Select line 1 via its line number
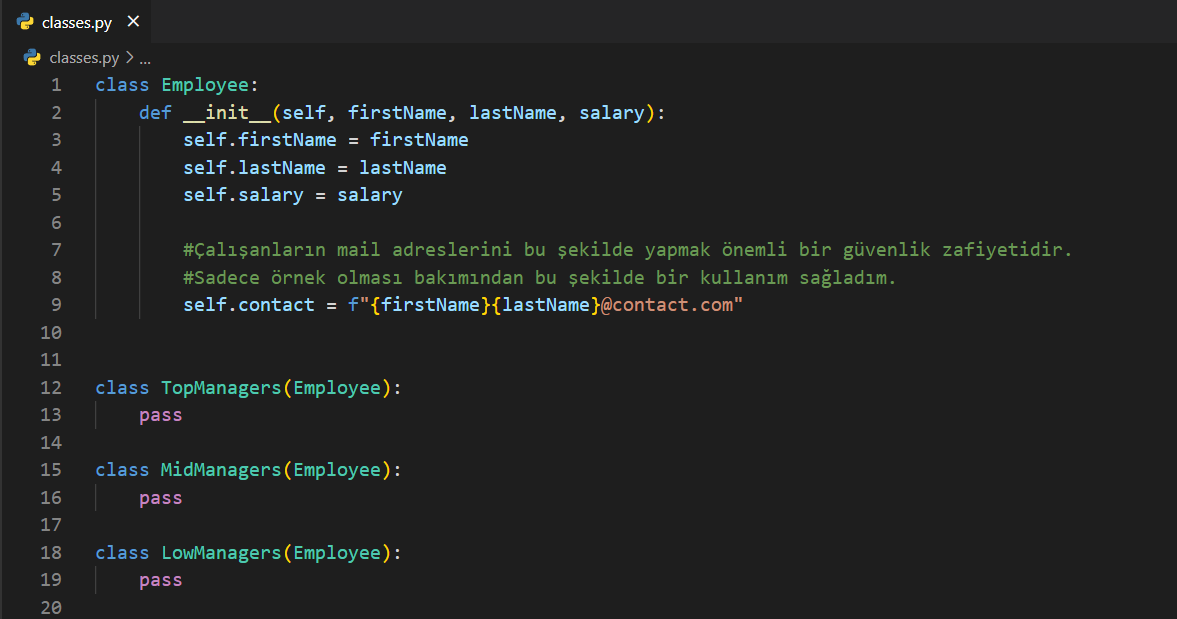The height and width of the screenshot is (619, 1177). (56, 85)
